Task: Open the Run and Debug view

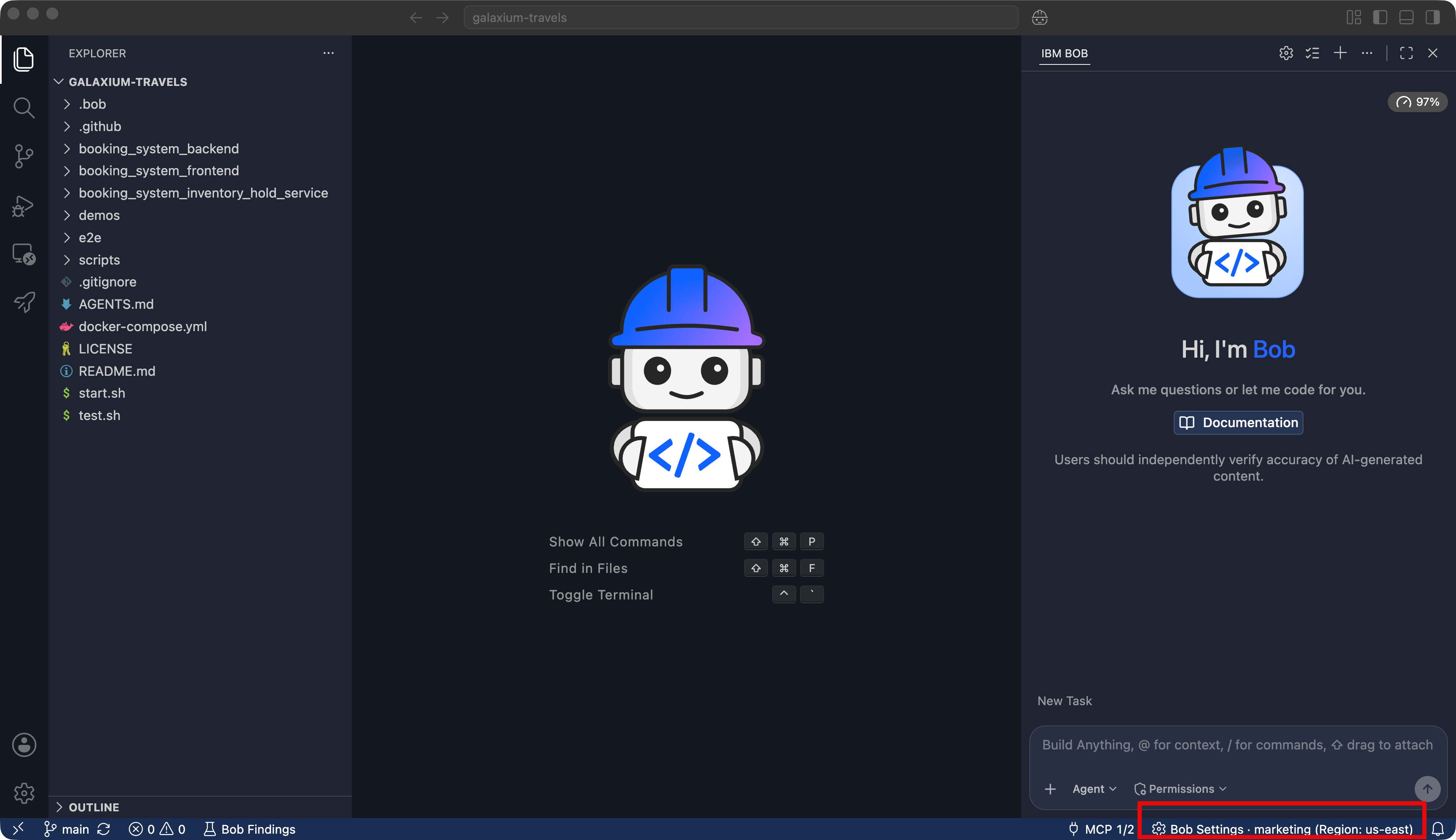Action: 24,206
